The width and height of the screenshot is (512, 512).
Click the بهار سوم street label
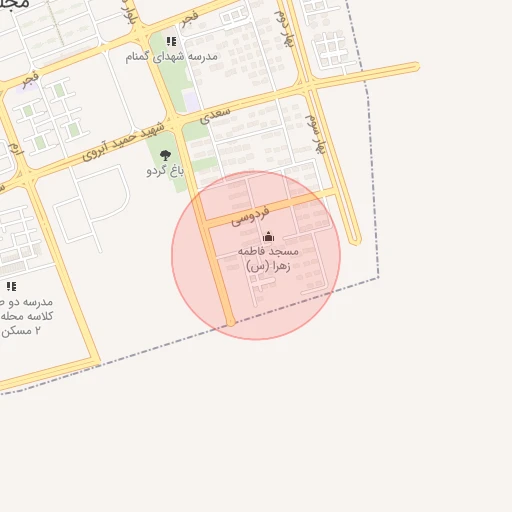point(315,135)
